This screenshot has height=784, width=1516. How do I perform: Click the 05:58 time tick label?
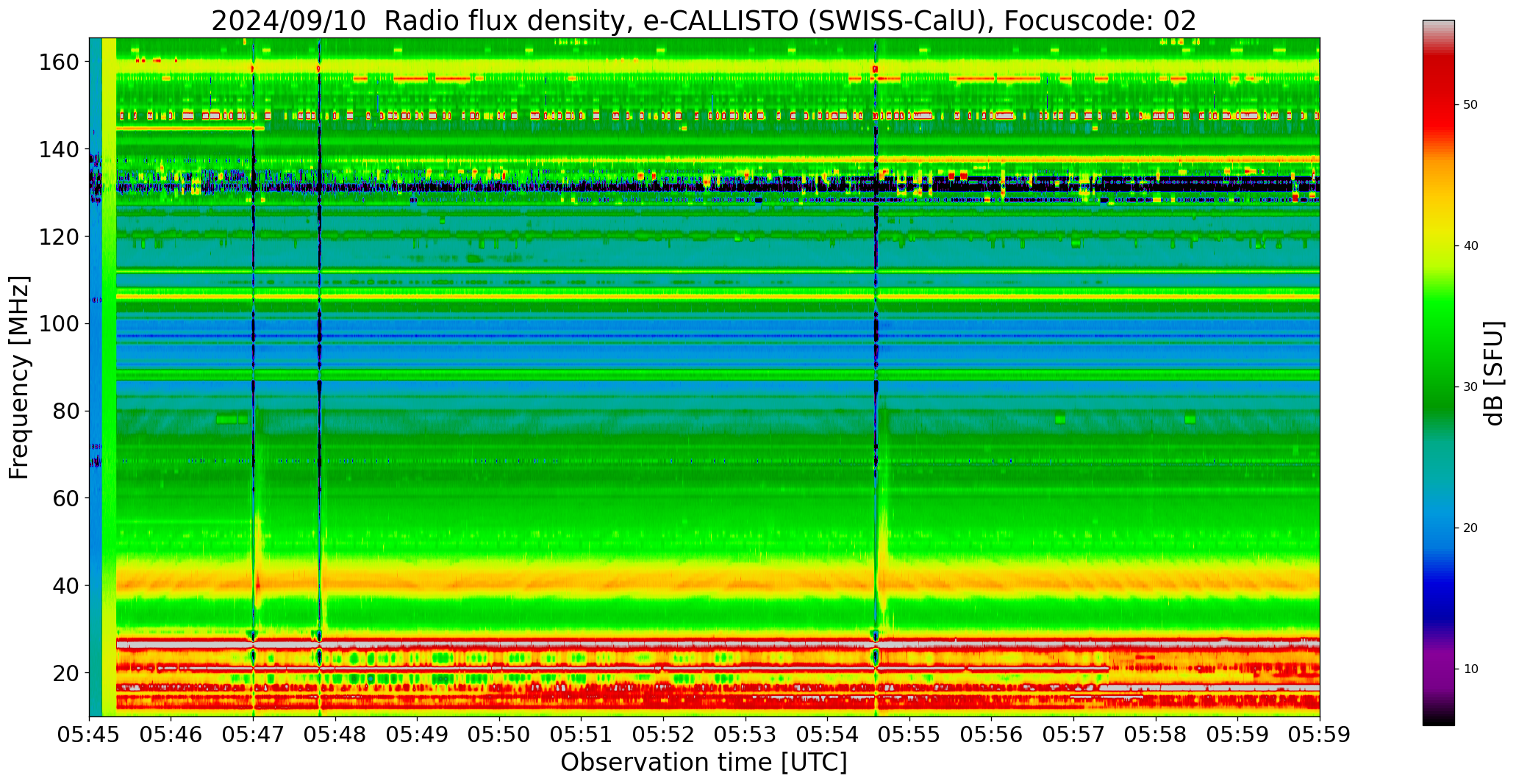click(1156, 734)
